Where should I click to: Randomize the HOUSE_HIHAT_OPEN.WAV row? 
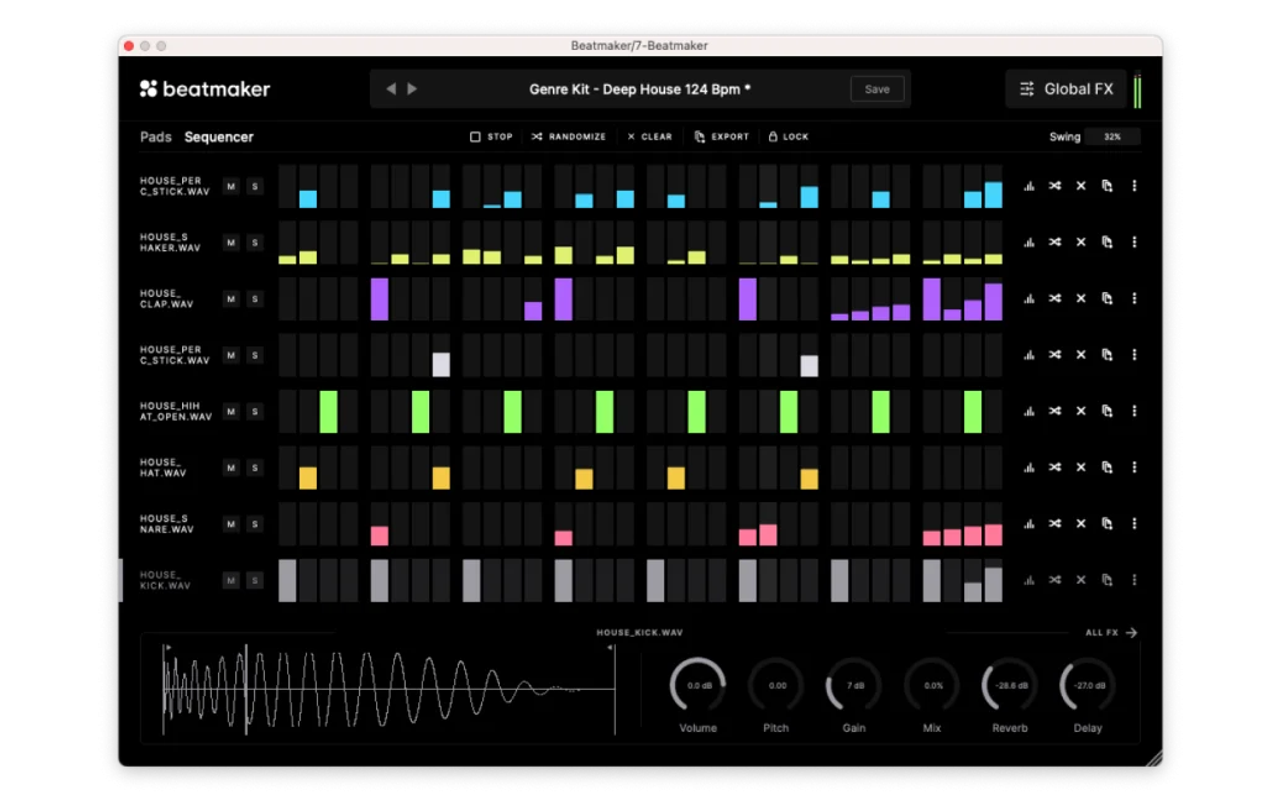click(x=1055, y=411)
